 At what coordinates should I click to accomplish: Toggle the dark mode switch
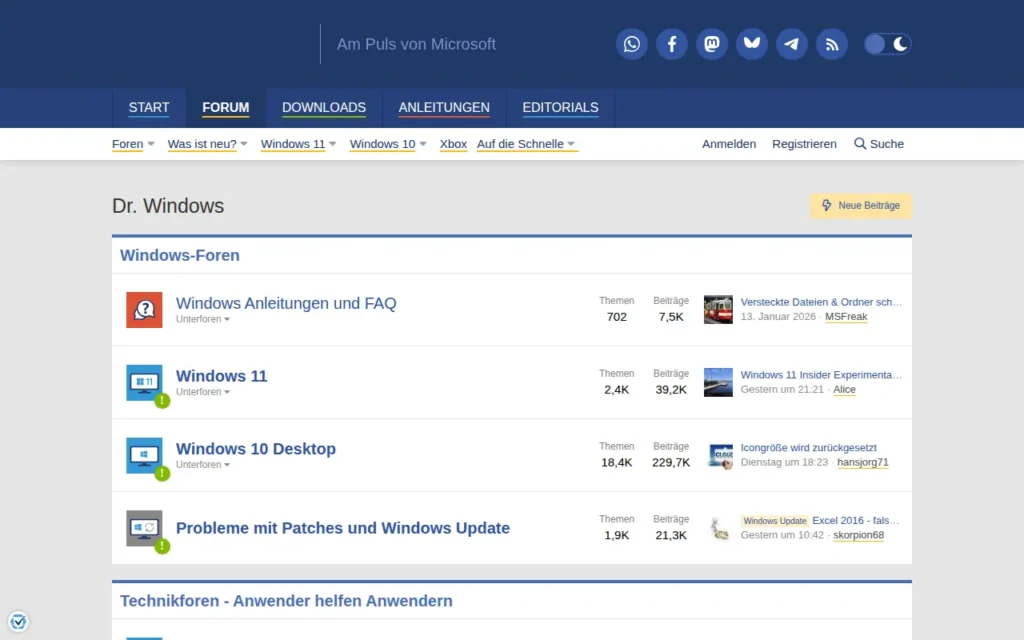(x=888, y=44)
